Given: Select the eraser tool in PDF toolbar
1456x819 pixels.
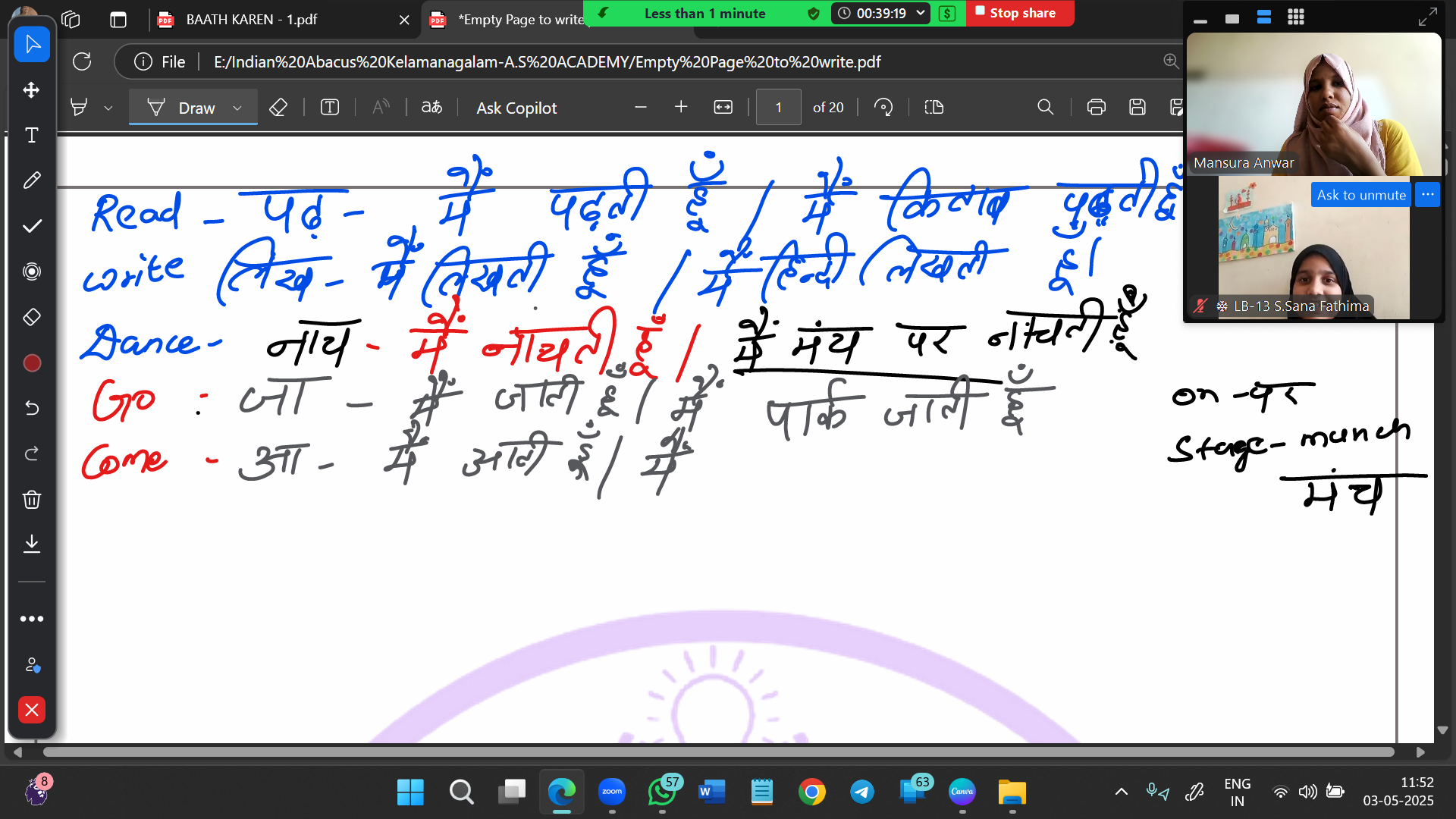Looking at the screenshot, I should point(278,108).
